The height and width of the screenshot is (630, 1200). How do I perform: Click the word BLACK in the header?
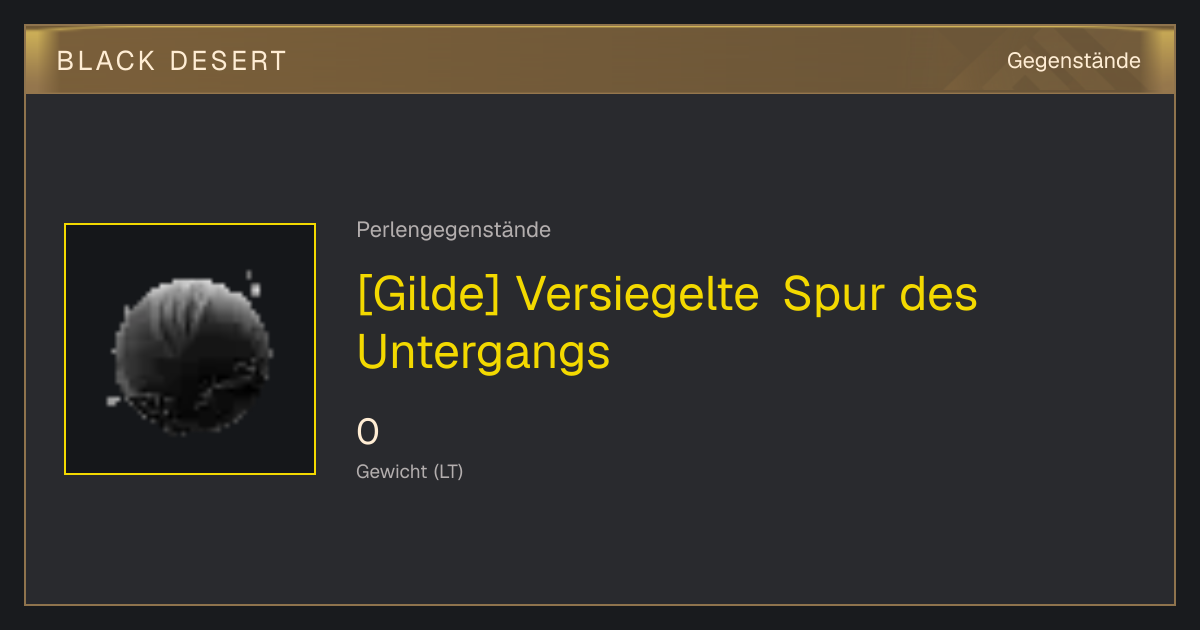[x=106, y=61]
